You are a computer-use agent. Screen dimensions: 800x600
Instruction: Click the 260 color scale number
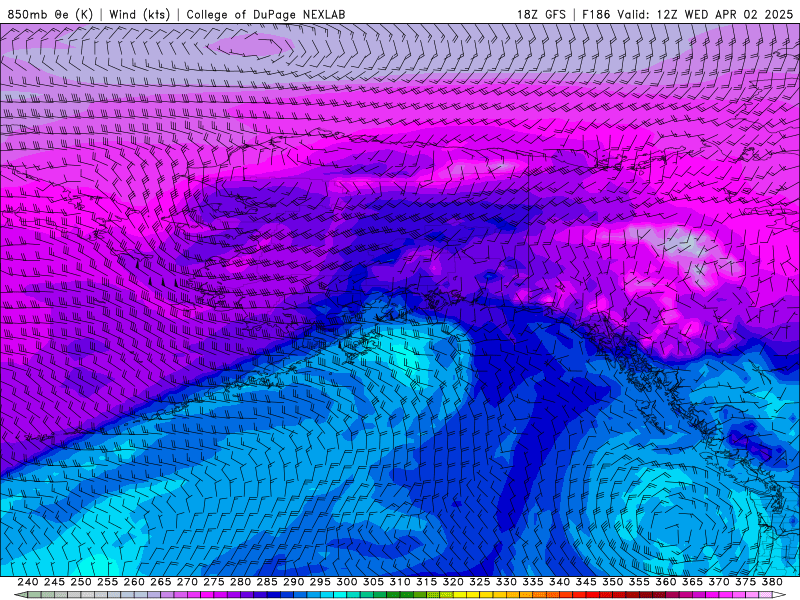coord(134,582)
